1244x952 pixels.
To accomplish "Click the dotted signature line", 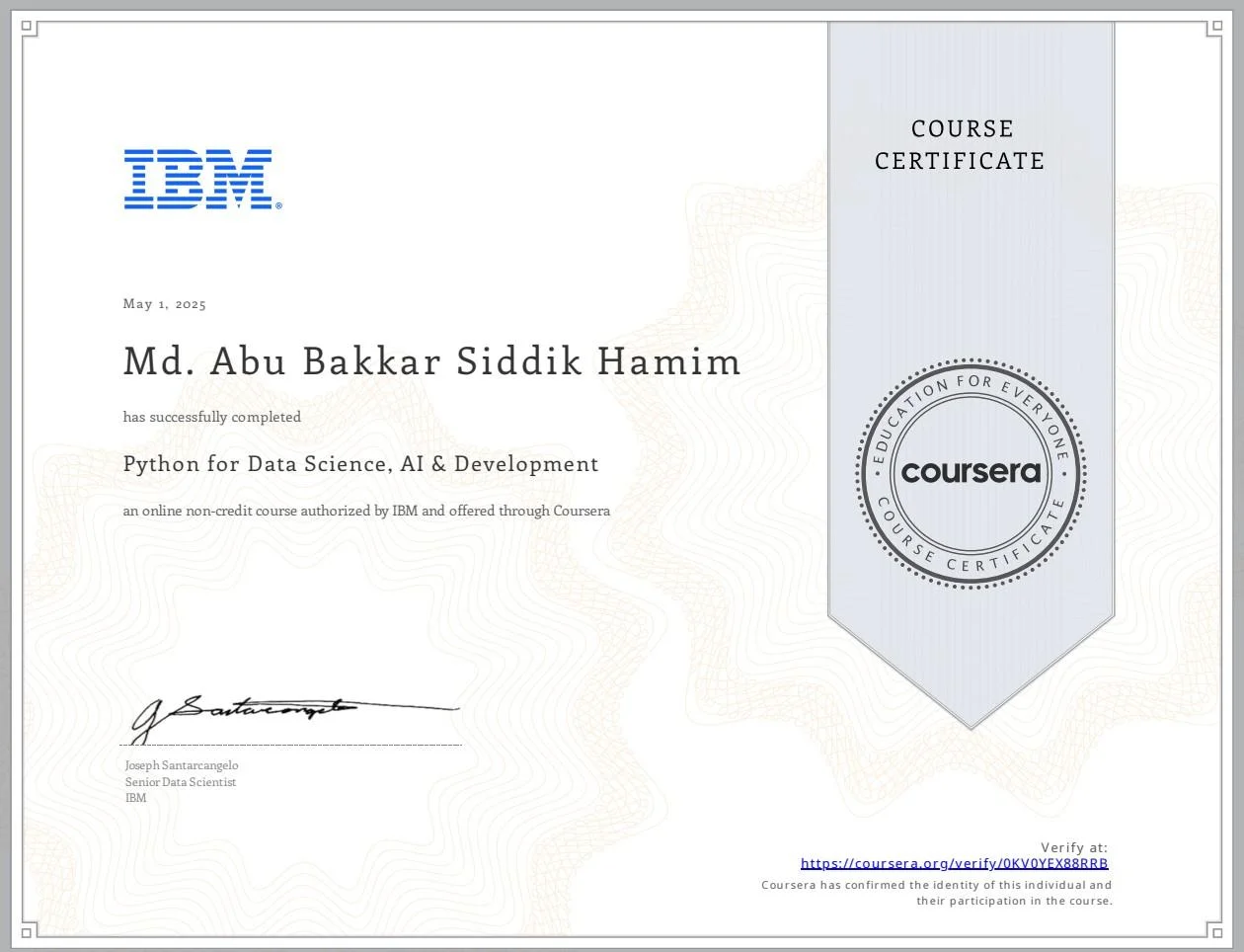I will pos(290,744).
